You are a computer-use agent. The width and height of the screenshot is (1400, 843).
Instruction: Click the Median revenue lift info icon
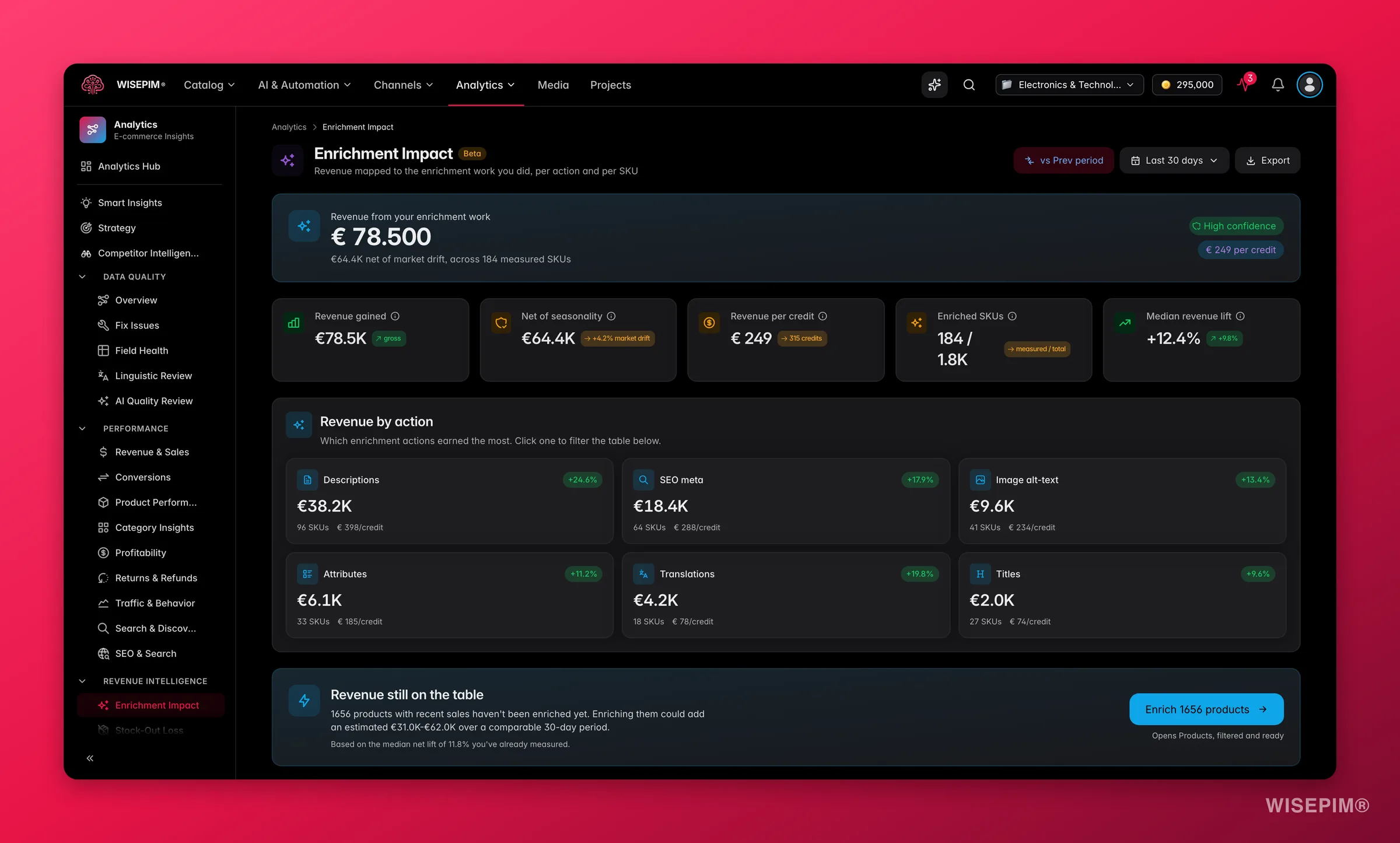click(1240, 316)
